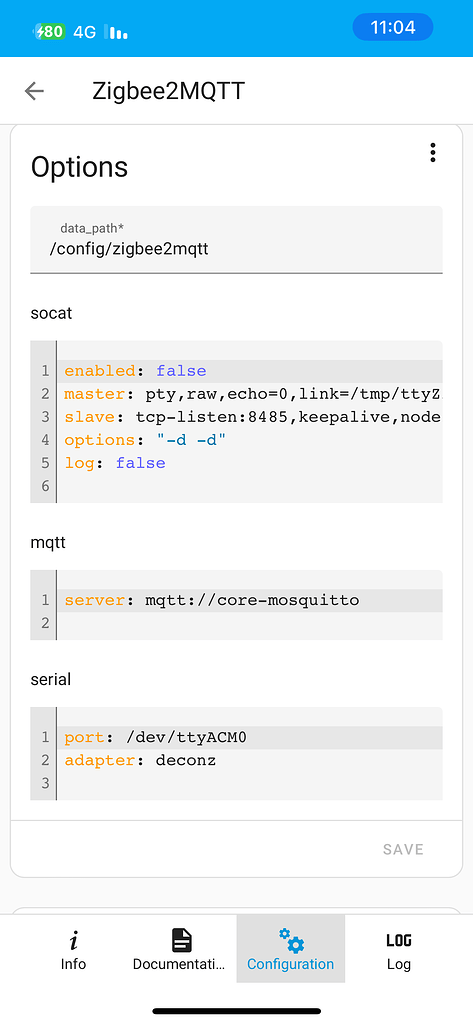This screenshot has height=1024, width=473.
Task: Click the SAVE button
Action: point(403,849)
